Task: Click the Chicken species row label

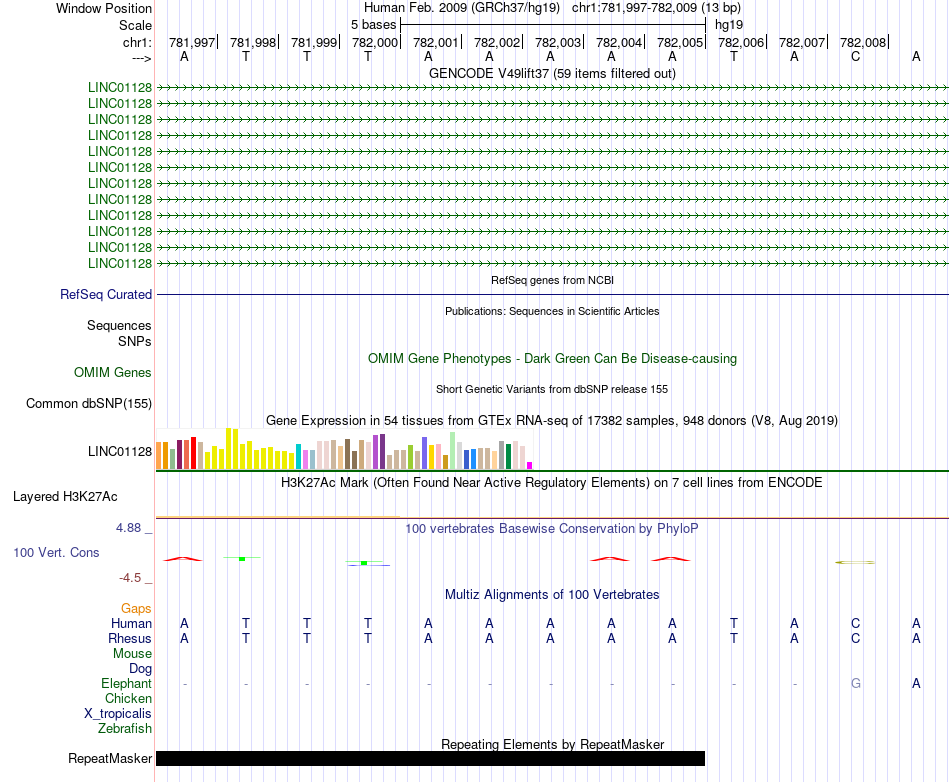Action: [x=128, y=698]
